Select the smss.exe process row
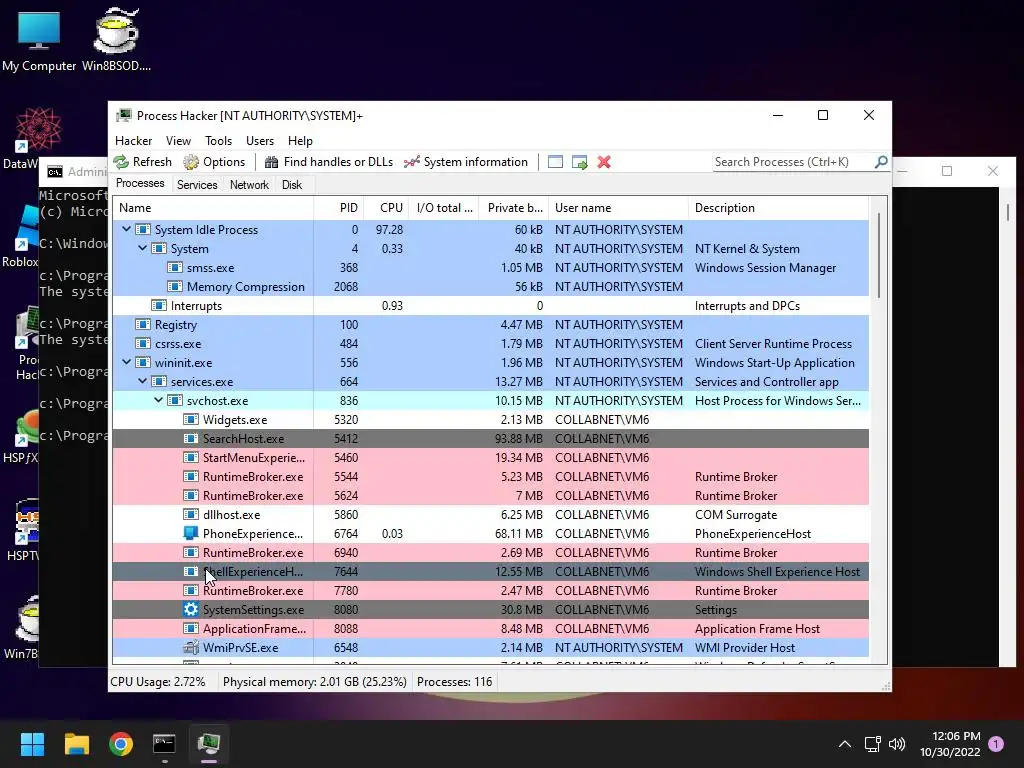The height and width of the screenshot is (768, 1024). [490, 268]
